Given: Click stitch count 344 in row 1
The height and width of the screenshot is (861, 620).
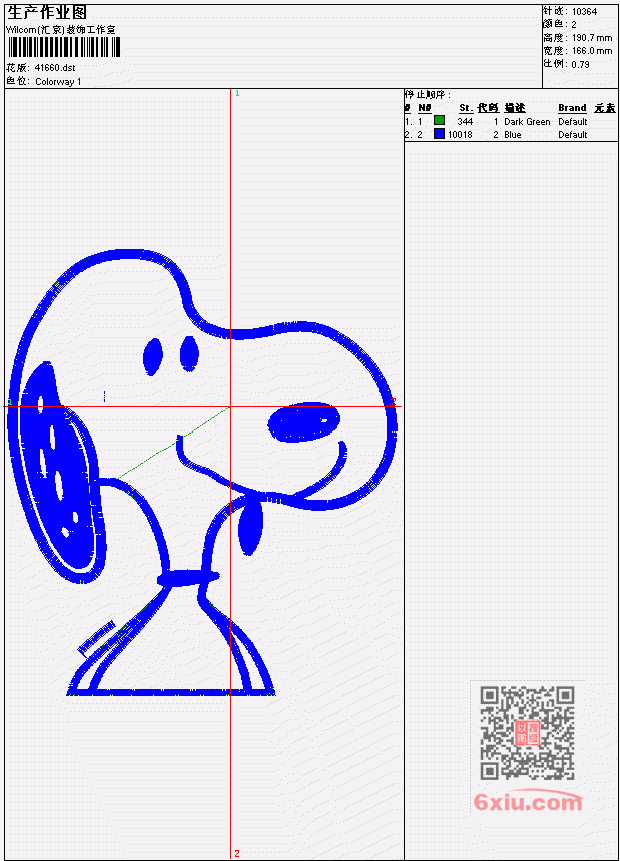Looking at the screenshot, I should coord(465,121).
